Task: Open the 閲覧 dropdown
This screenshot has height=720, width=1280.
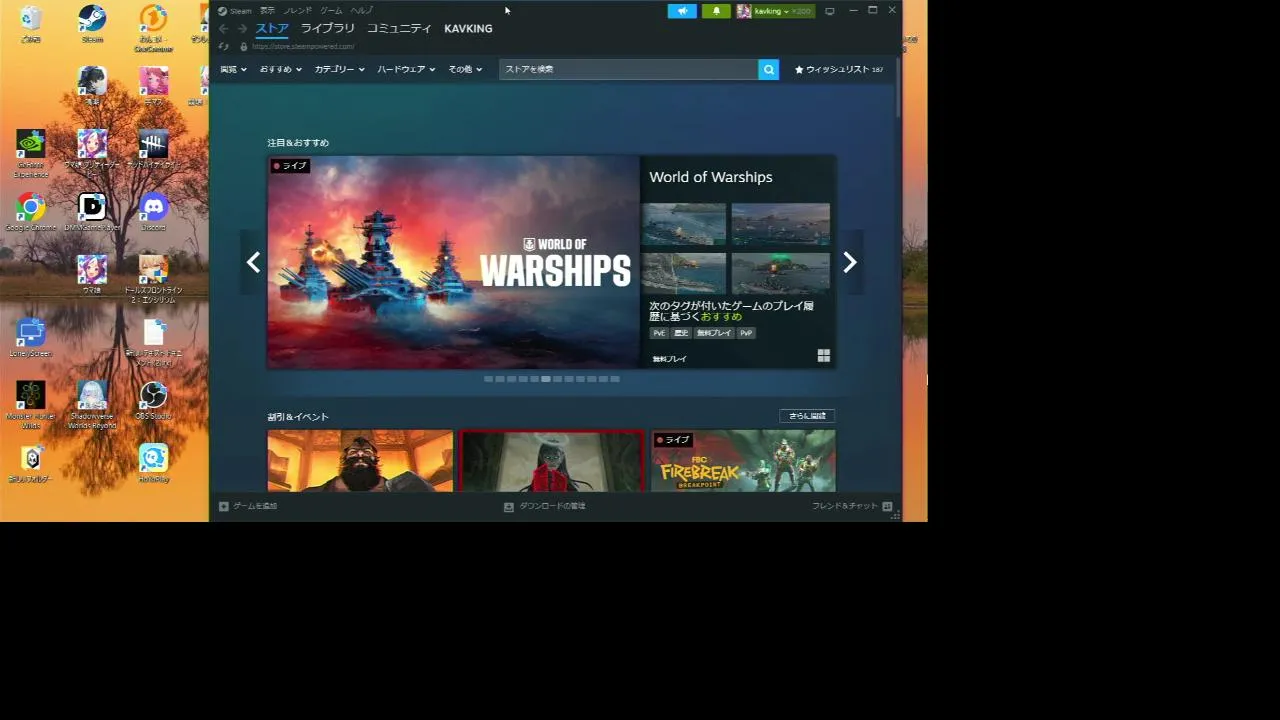Action: pyautogui.click(x=233, y=69)
